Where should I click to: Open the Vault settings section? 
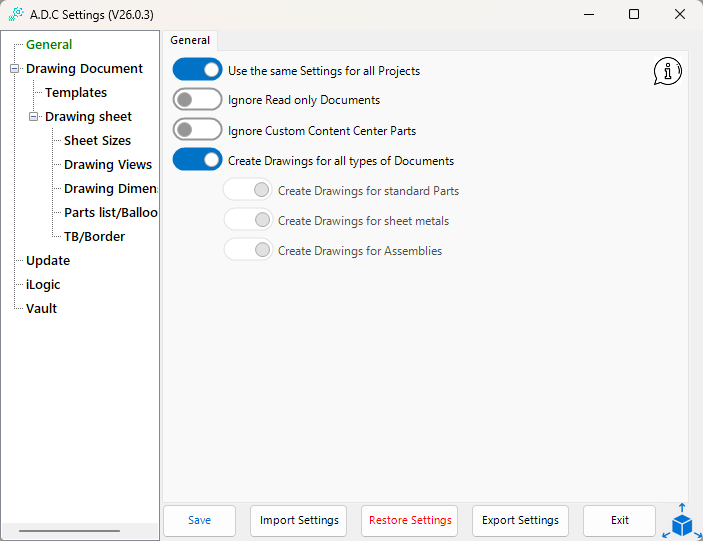[41, 309]
